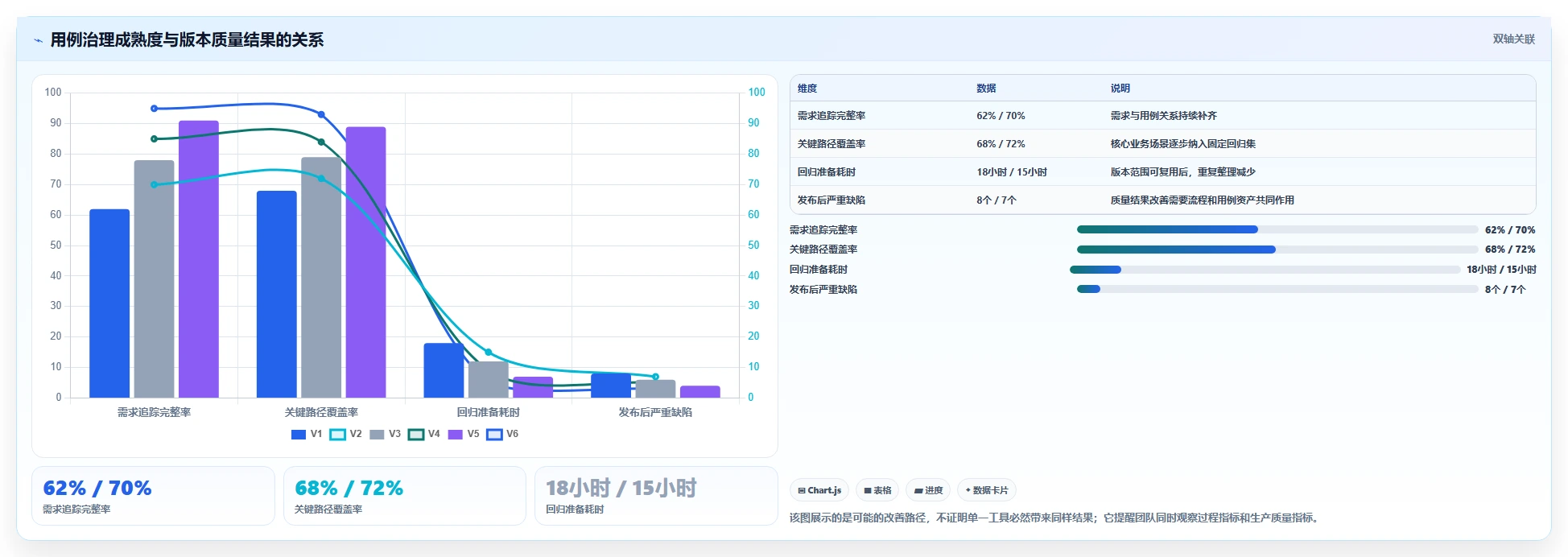
Task: Click the V4 line point above 需求追踪完整率
Action: point(155,139)
